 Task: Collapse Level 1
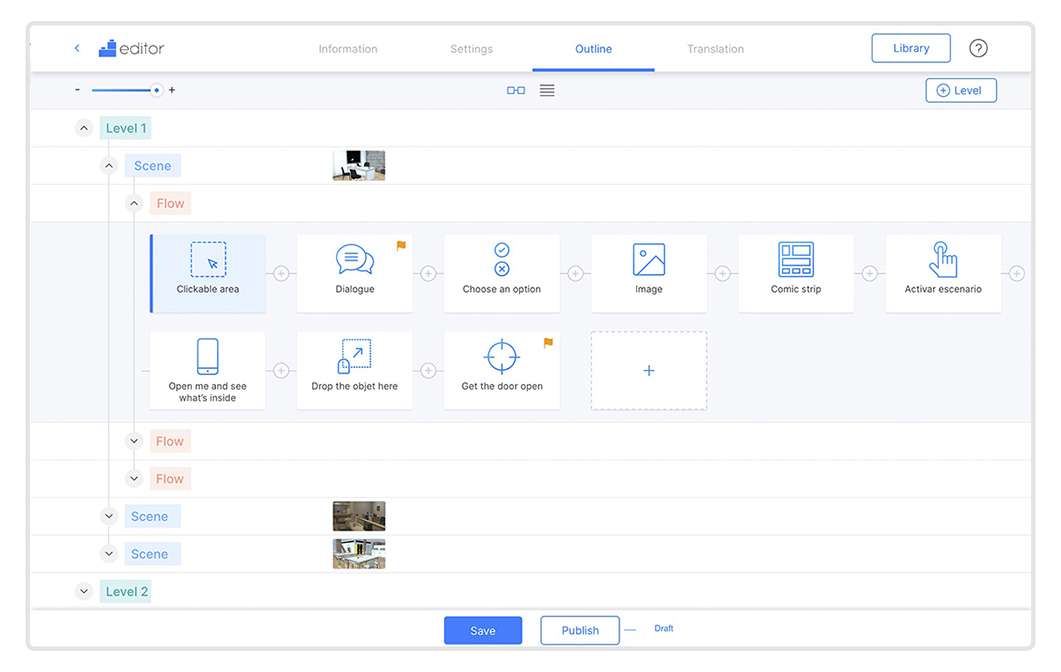(x=84, y=128)
